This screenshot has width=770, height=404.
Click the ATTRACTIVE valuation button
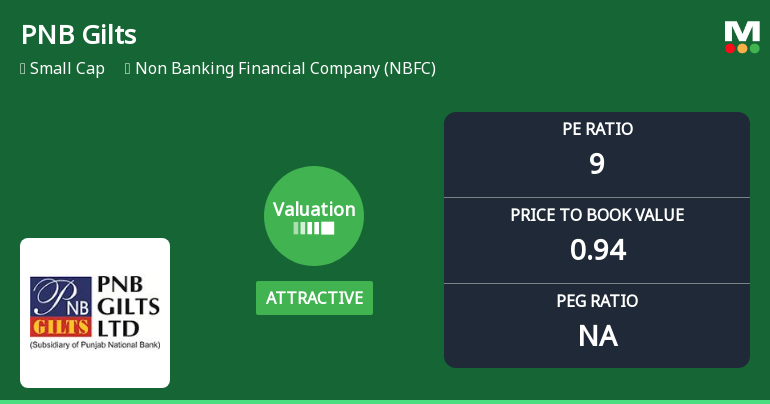[x=314, y=298]
